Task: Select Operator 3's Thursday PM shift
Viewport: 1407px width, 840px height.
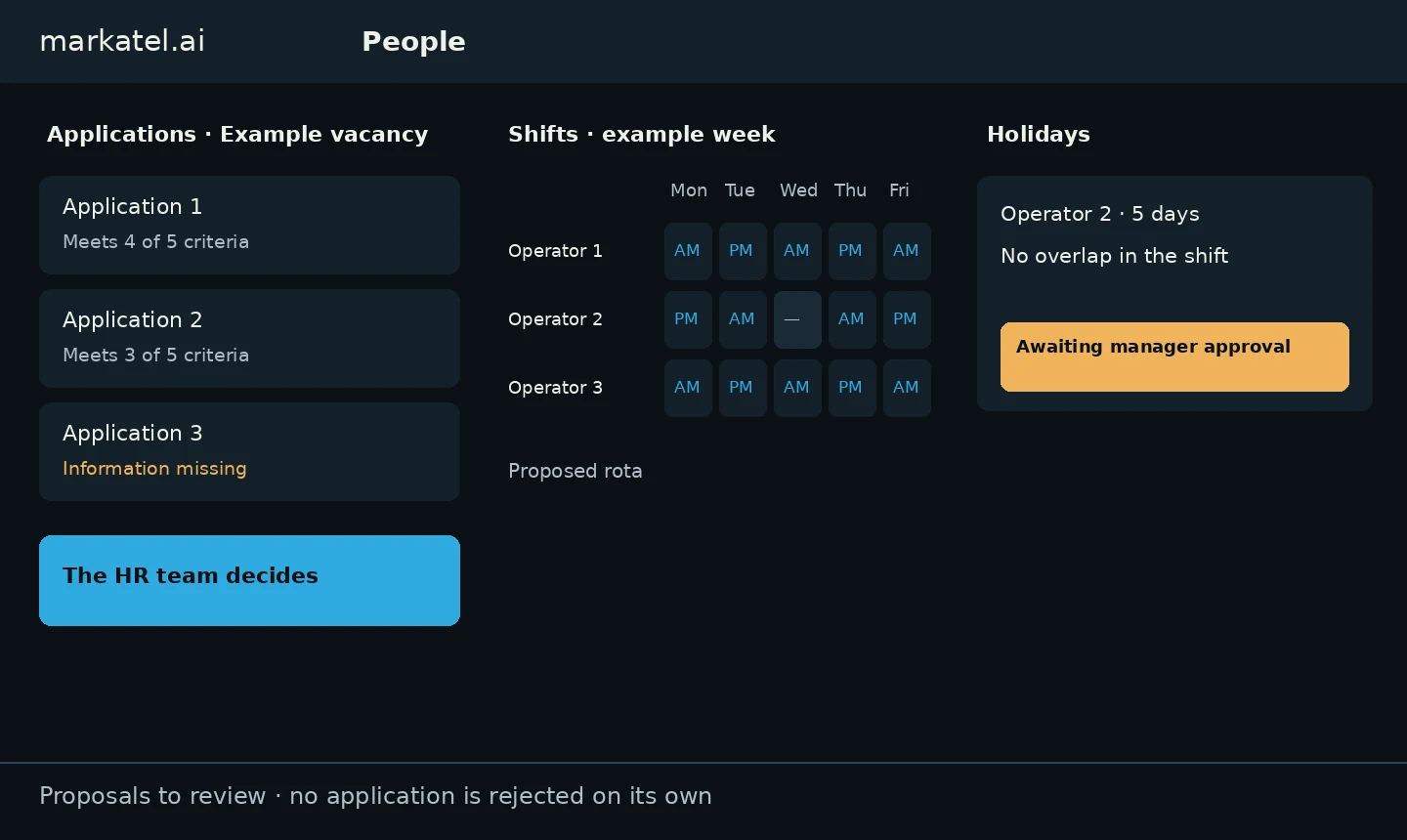Action: tap(852, 388)
